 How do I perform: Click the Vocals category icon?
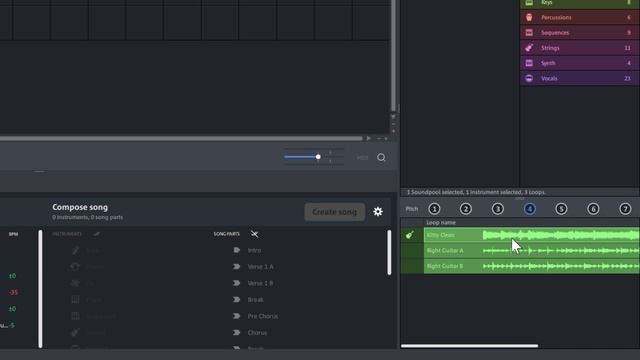click(529, 78)
